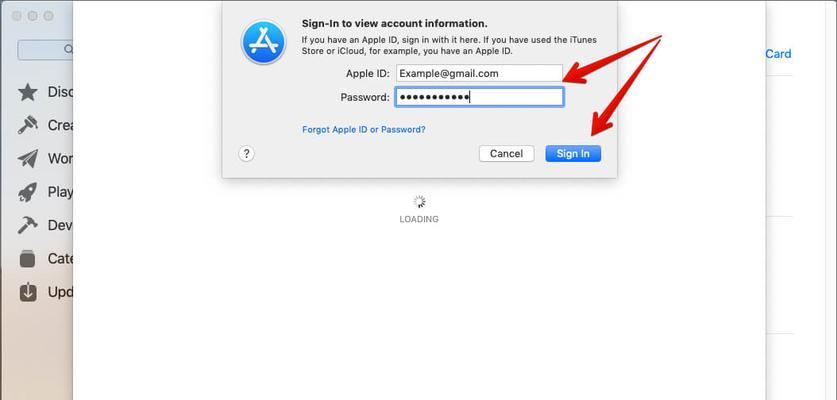Viewport: 837px width, 400px height.
Task: Click the blue Sign In button
Action: pos(573,154)
